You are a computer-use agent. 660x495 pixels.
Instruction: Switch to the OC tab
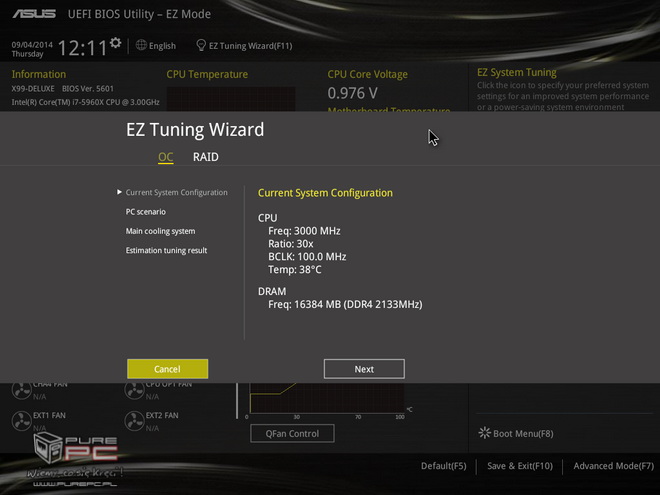pos(165,157)
